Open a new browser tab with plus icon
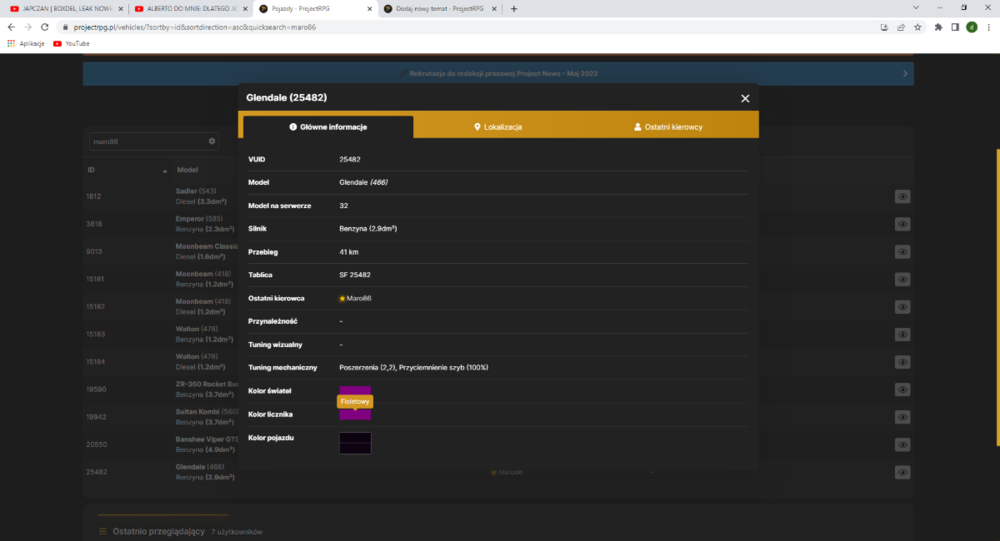 [514, 9]
